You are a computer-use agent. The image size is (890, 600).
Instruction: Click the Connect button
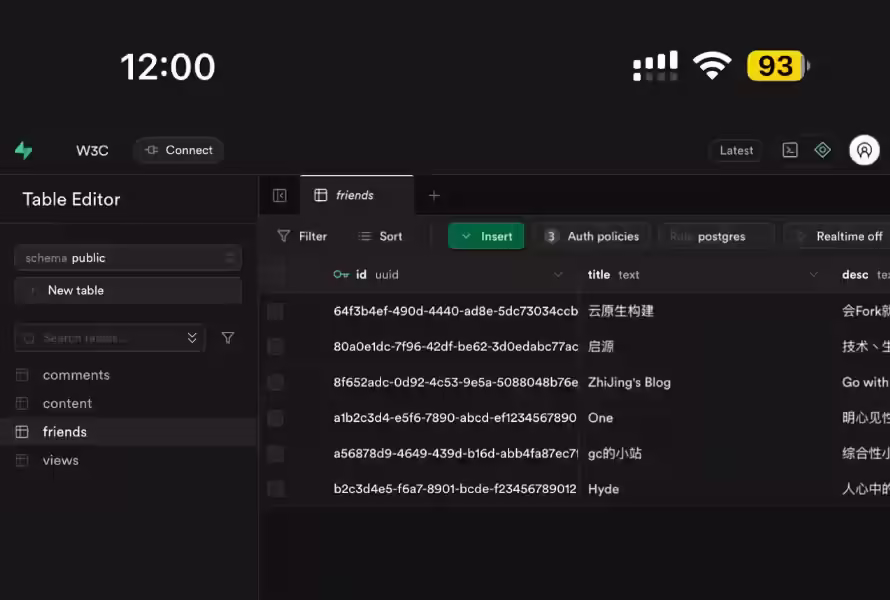tap(179, 150)
